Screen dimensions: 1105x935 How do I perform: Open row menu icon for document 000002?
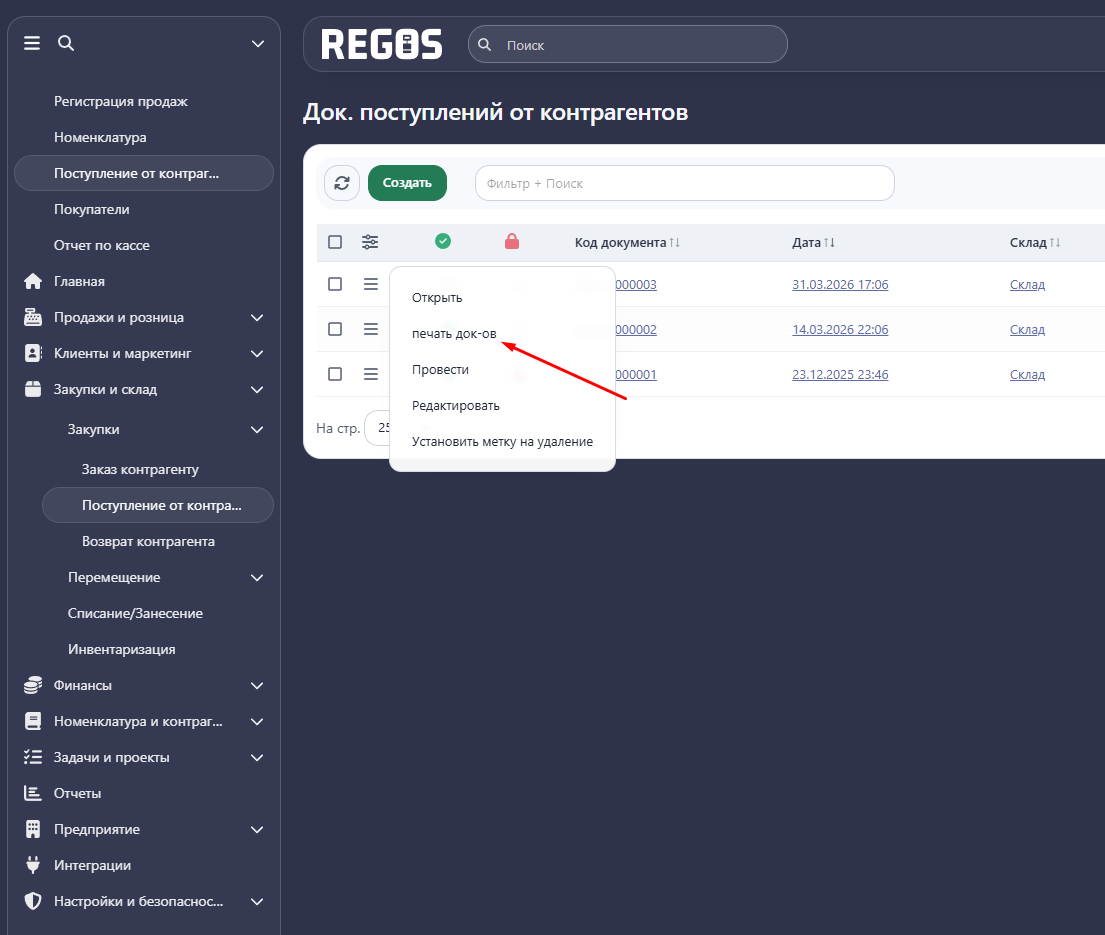click(x=370, y=329)
